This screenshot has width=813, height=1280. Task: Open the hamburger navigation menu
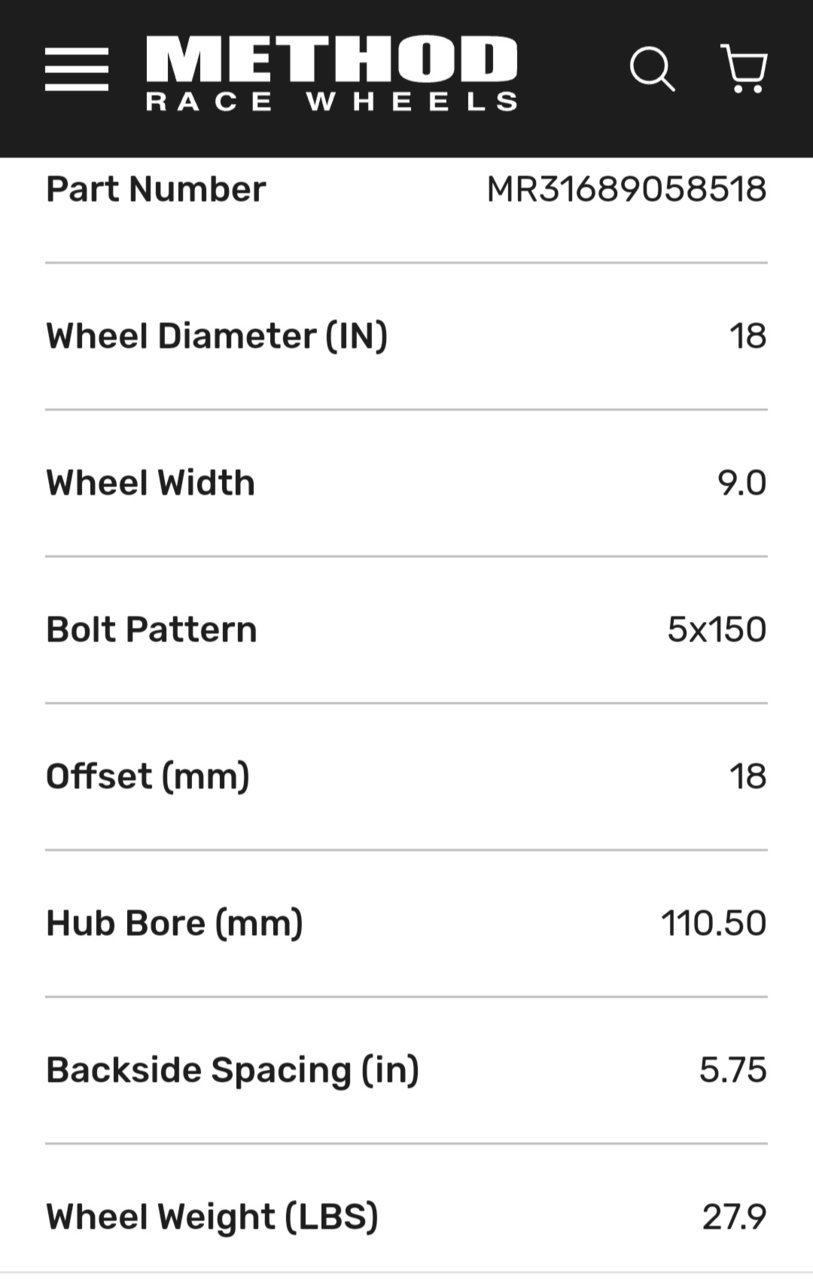pos(77,70)
